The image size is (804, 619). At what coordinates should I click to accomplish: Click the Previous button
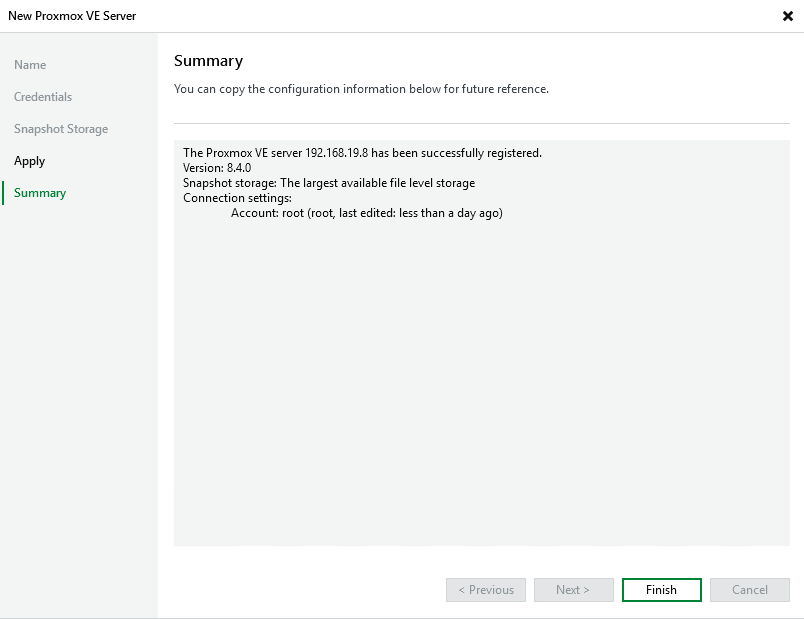[486, 590]
